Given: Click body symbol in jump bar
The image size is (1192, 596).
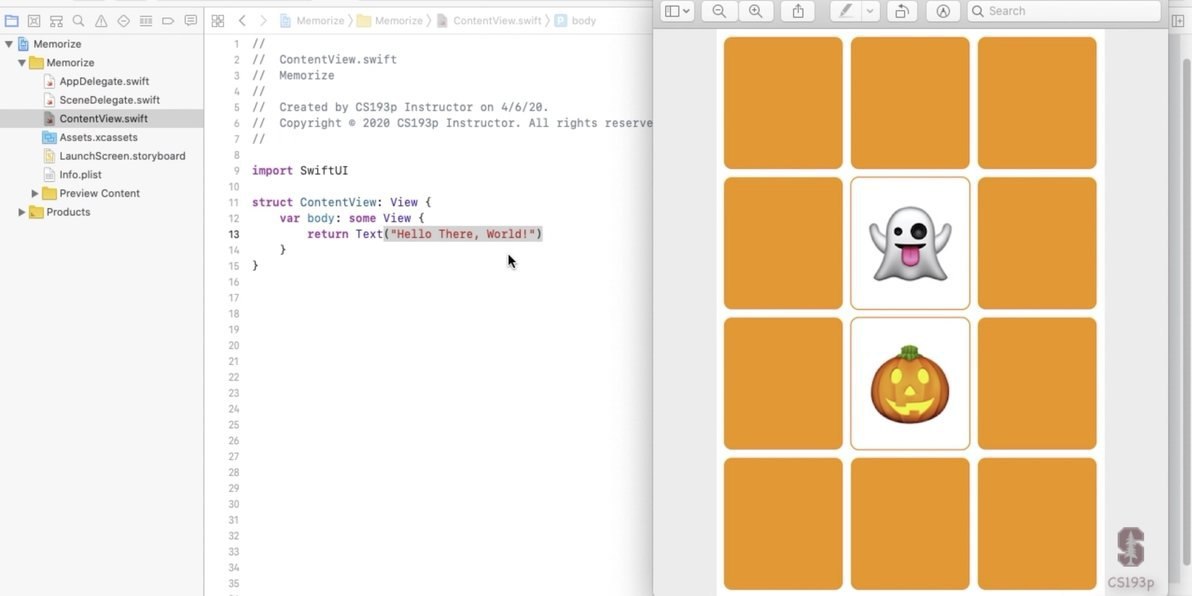Looking at the screenshot, I should point(575,21).
